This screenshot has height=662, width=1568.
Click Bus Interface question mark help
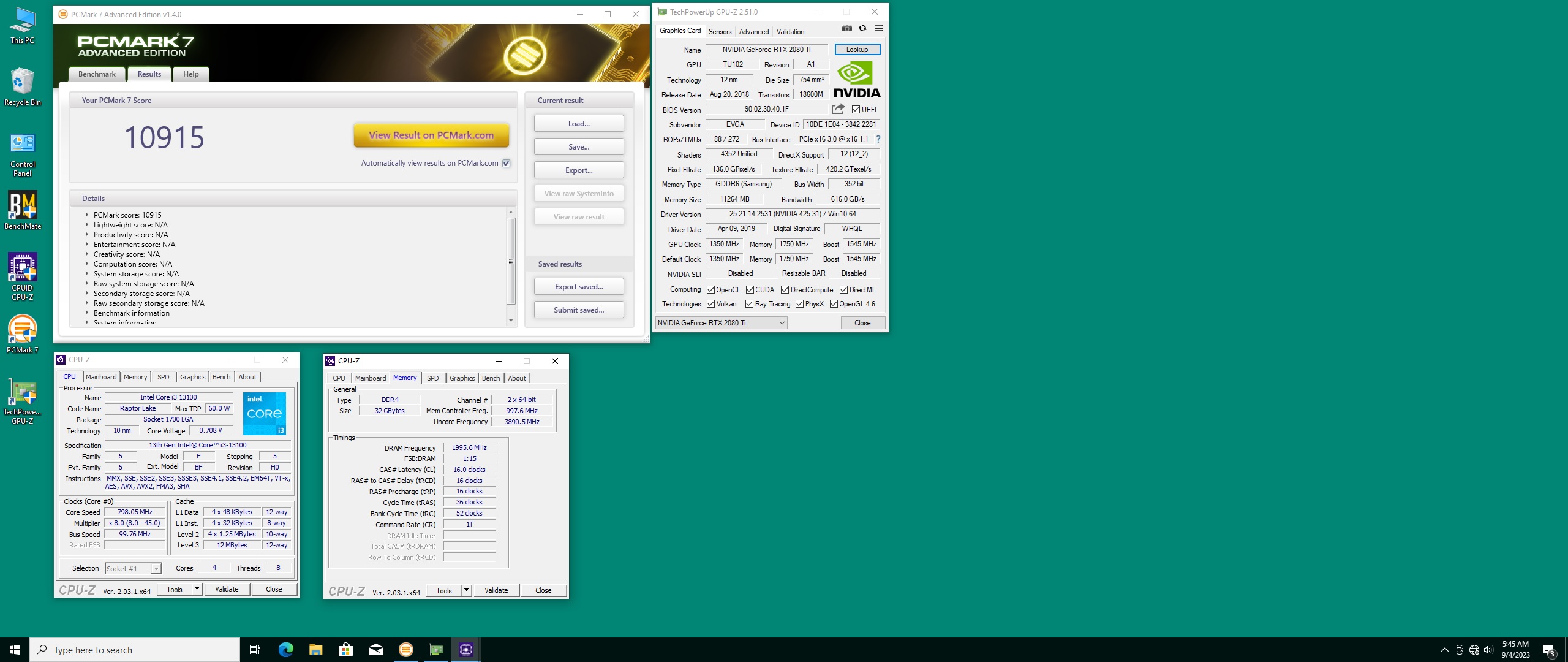[878, 139]
